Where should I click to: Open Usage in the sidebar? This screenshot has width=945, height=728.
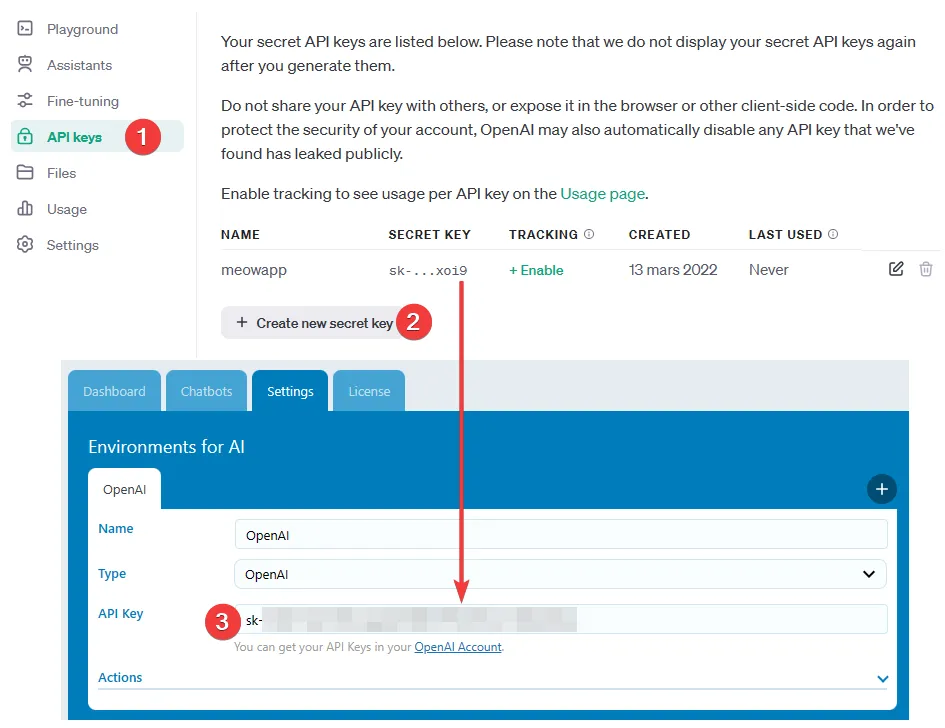67,209
